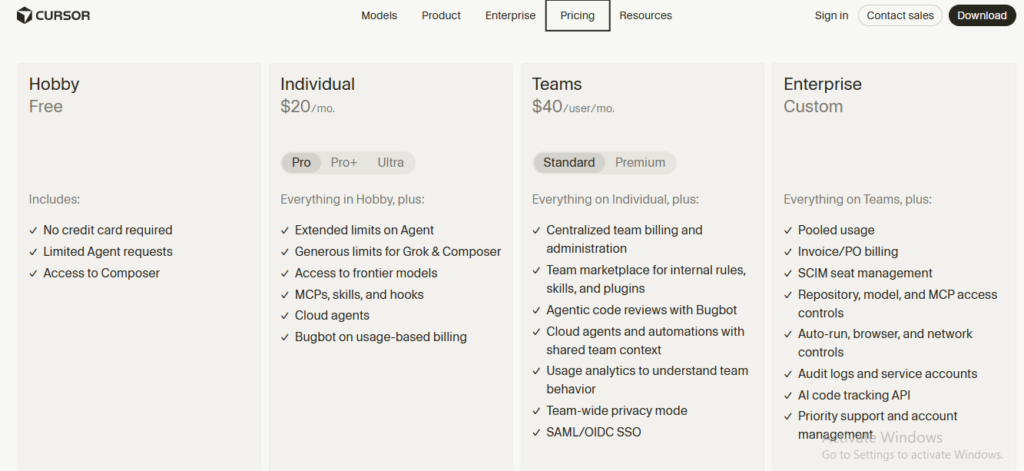Click 'Centralized team billing and administration'
The image size is (1024, 471).
(x=624, y=239)
